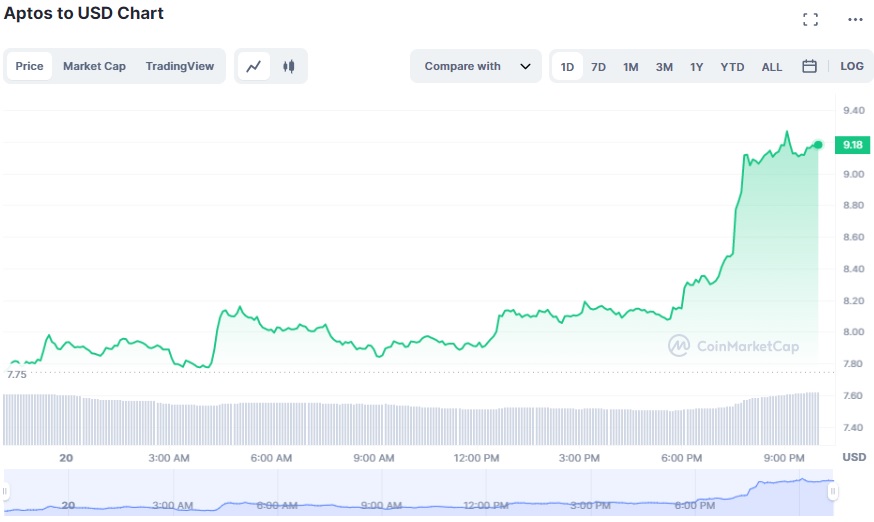Click the 9:00 PM axis label
874x522 pixels.
(x=784, y=458)
